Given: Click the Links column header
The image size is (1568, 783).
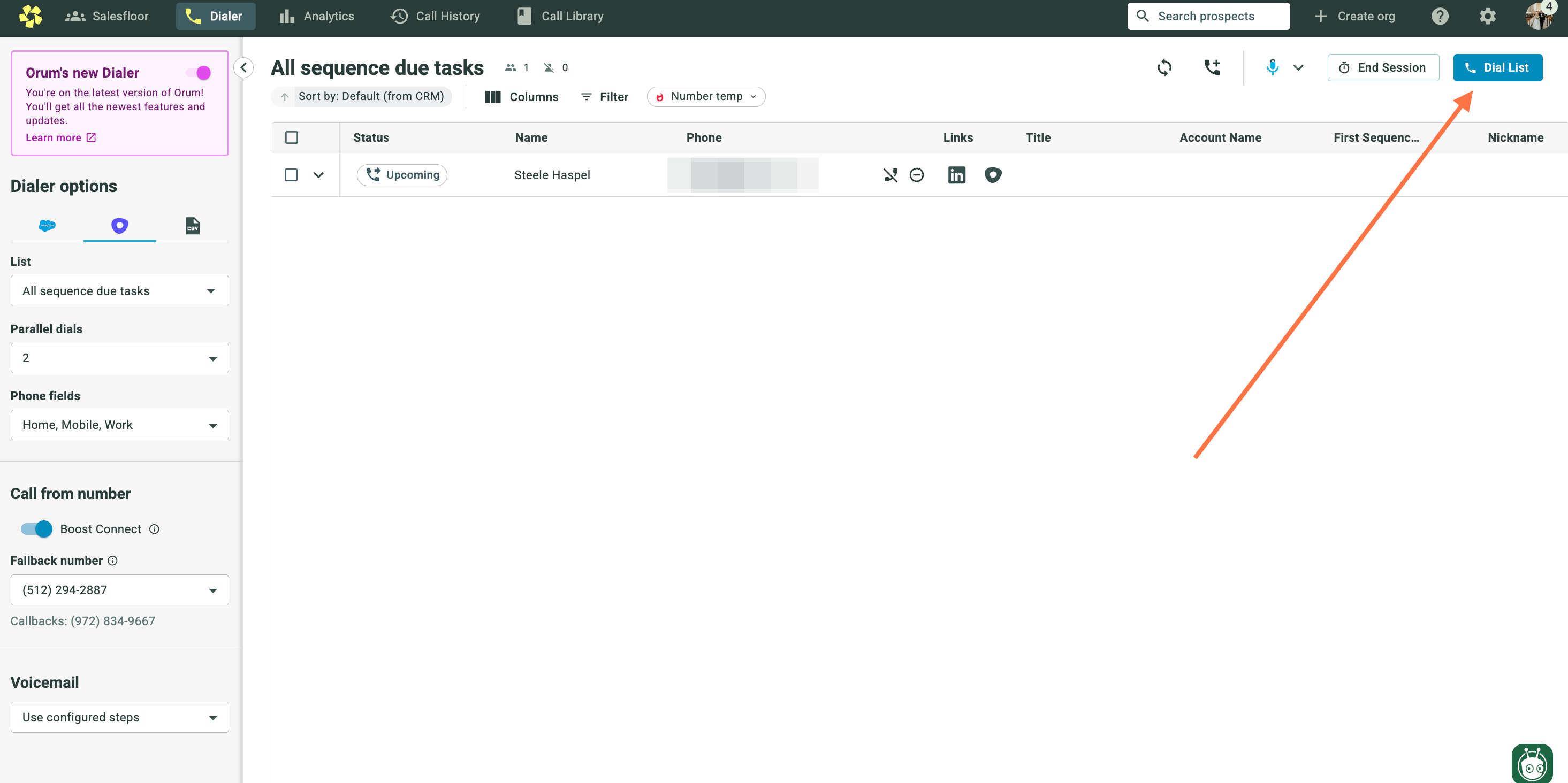Looking at the screenshot, I should (958, 137).
